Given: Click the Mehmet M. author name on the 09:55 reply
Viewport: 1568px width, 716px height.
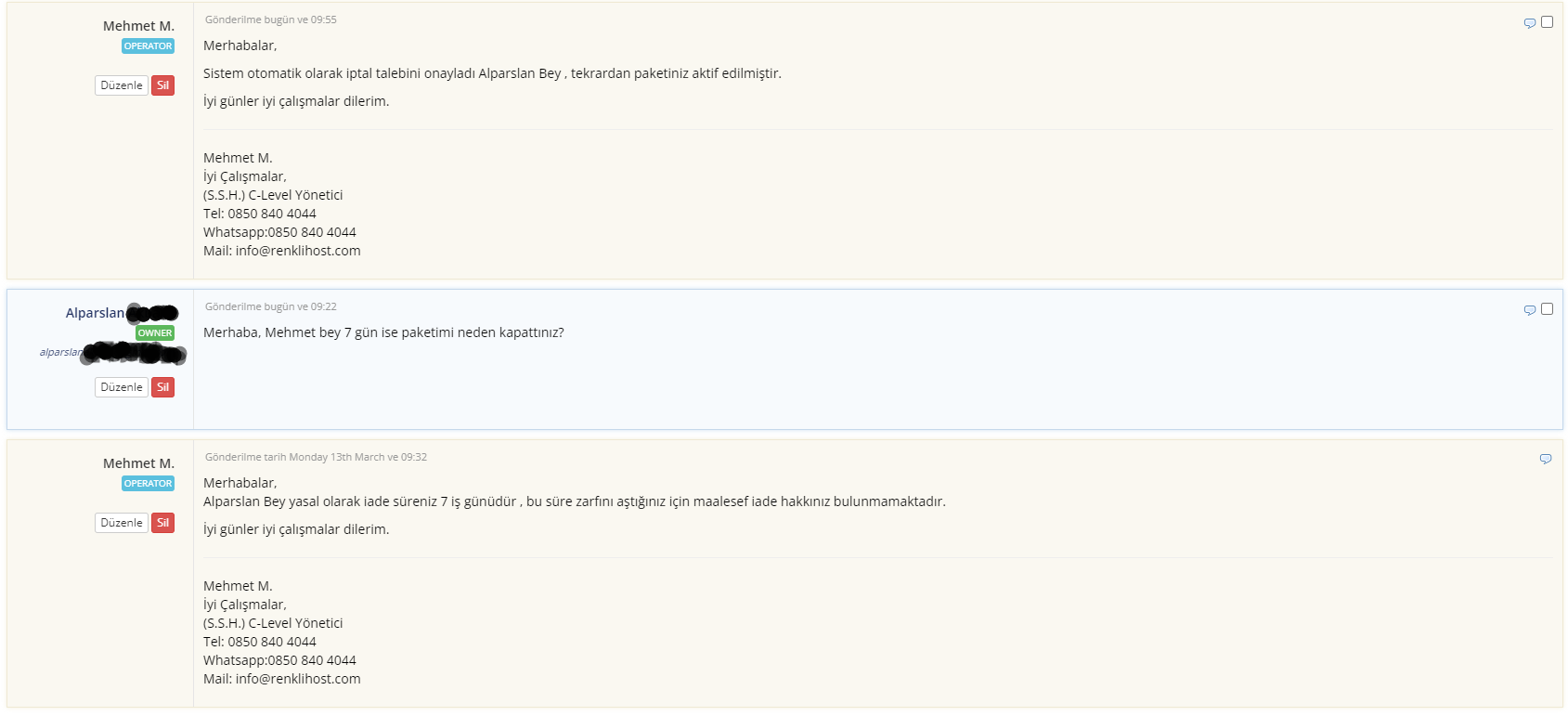Looking at the screenshot, I should [138, 26].
